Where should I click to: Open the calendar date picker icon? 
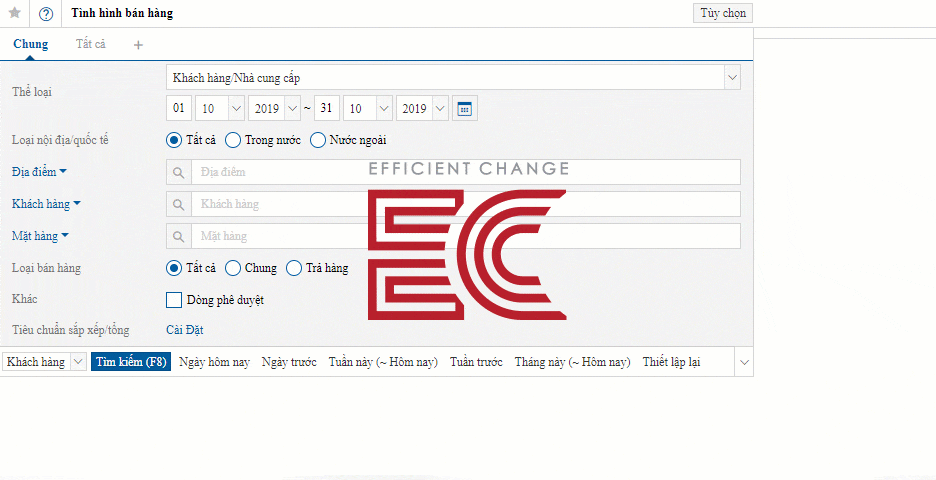coord(464,109)
